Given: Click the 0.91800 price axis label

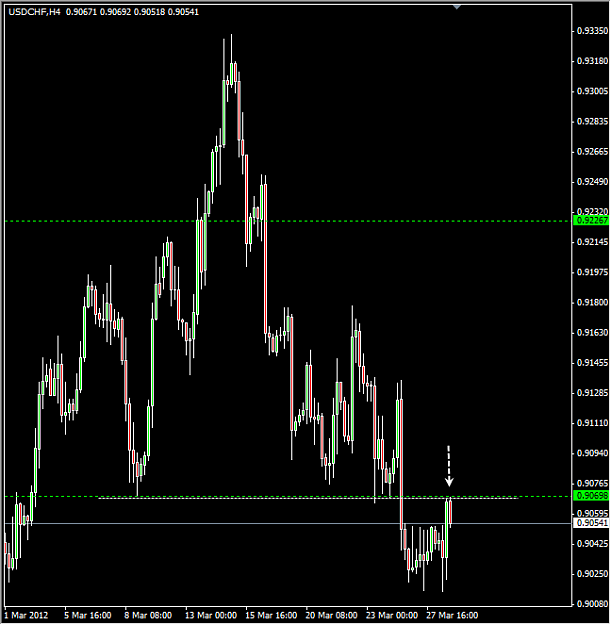Looking at the screenshot, I should pyautogui.click(x=593, y=303).
